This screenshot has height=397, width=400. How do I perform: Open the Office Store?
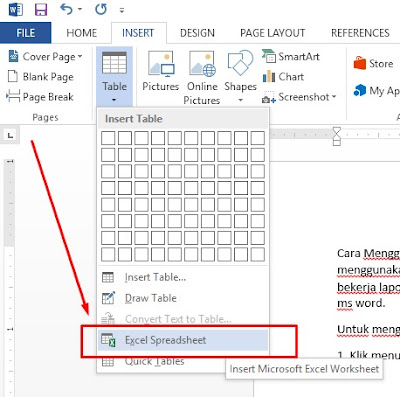(373, 63)
